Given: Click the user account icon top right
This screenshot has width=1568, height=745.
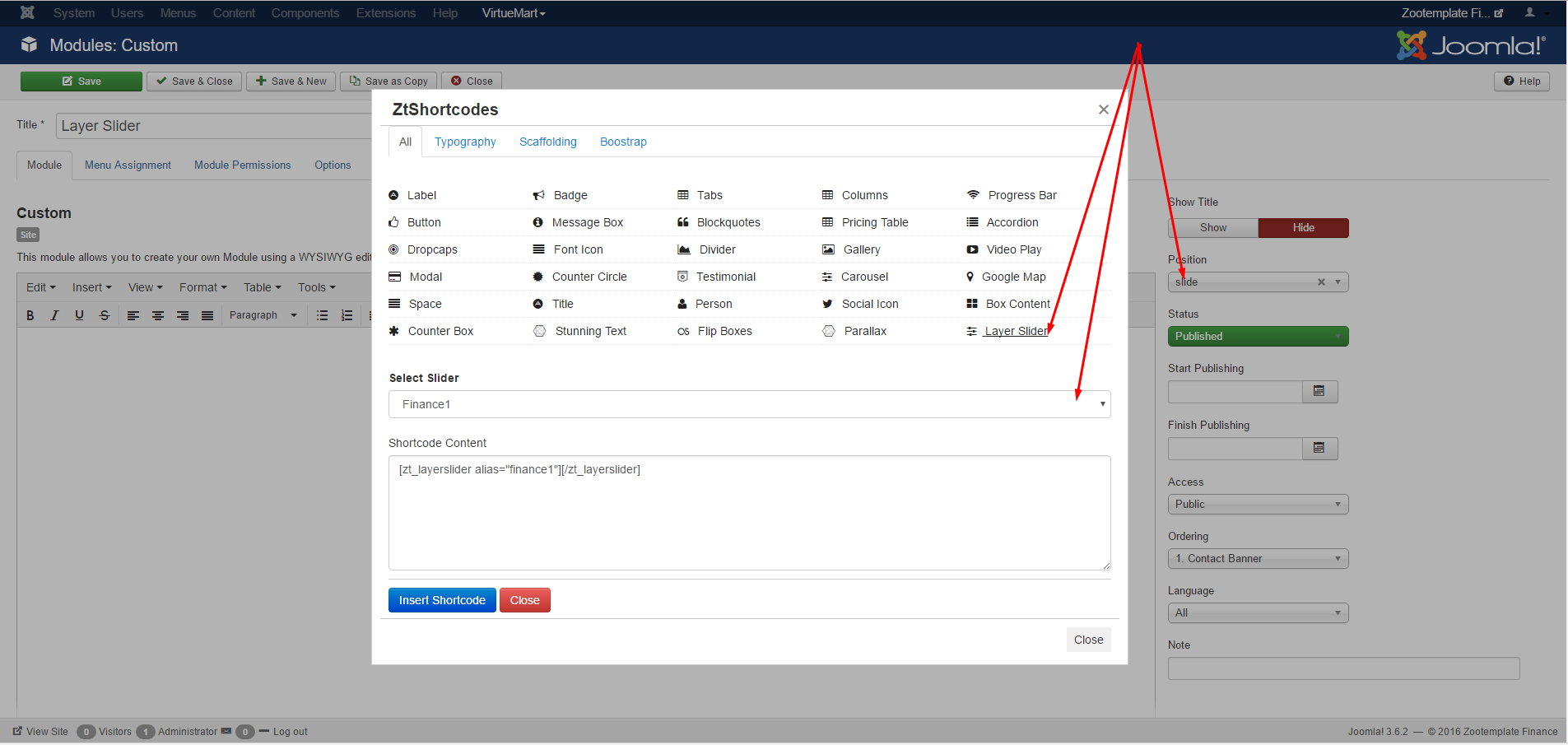Looking at the screenshot, I should click(1529, 12).
